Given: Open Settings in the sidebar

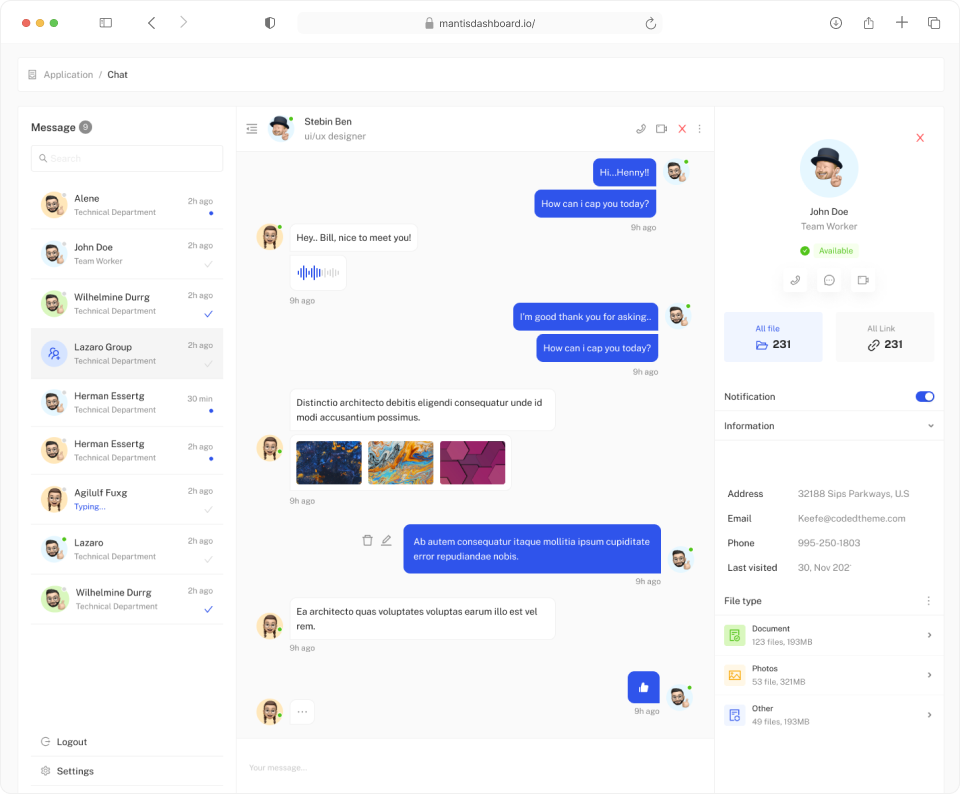Looking at the screenshot, I should coord(74,771).
